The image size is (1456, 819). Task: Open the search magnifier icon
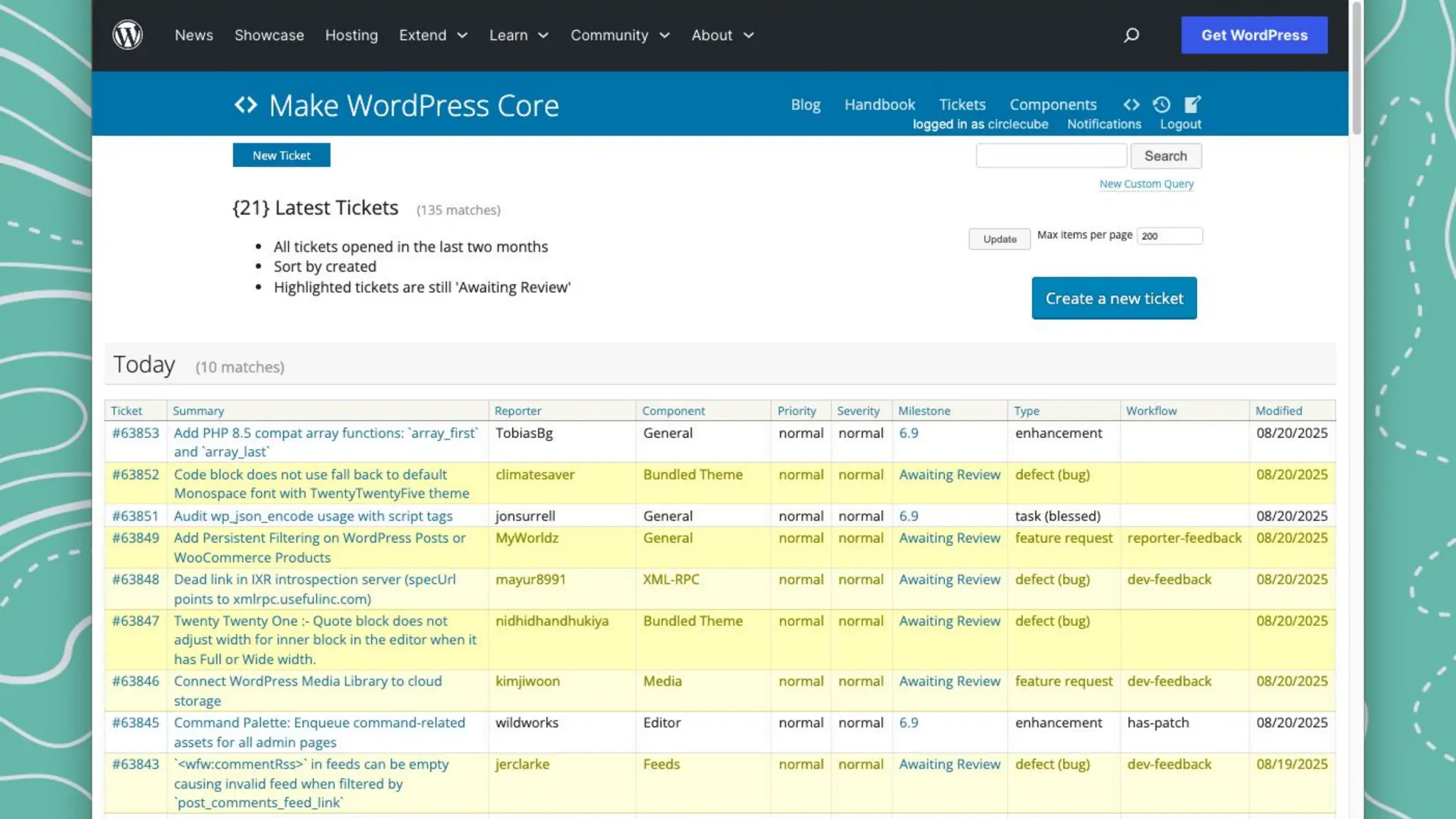pos(1131,35)
